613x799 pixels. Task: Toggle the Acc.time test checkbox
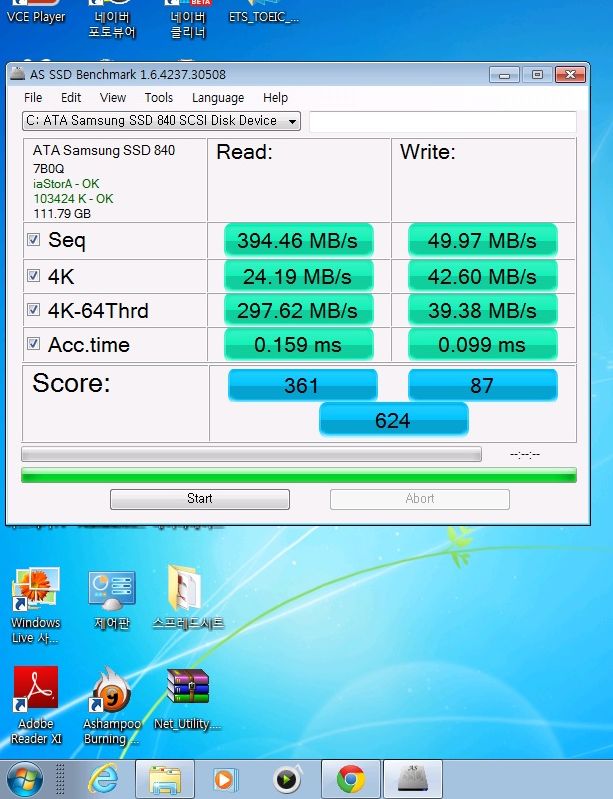tap(34, 343)
